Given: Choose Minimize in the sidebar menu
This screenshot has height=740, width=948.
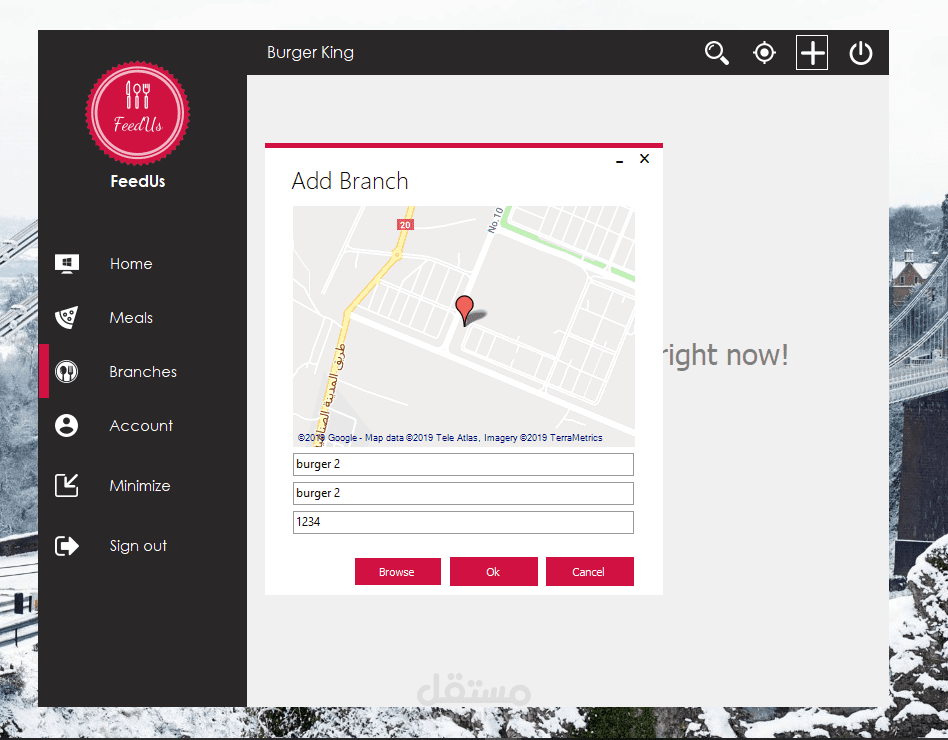Looking at the screenshot, I should 140,485.
